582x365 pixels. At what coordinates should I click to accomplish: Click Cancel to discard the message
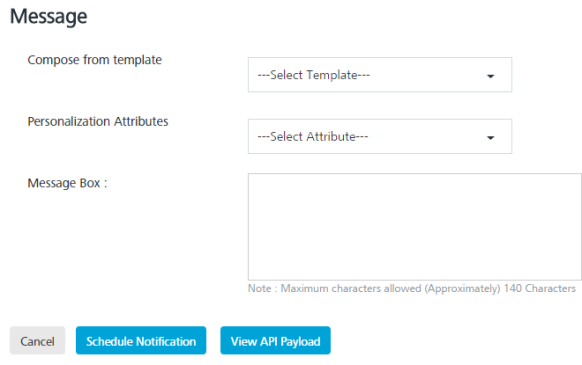click(x=37, y=340)
